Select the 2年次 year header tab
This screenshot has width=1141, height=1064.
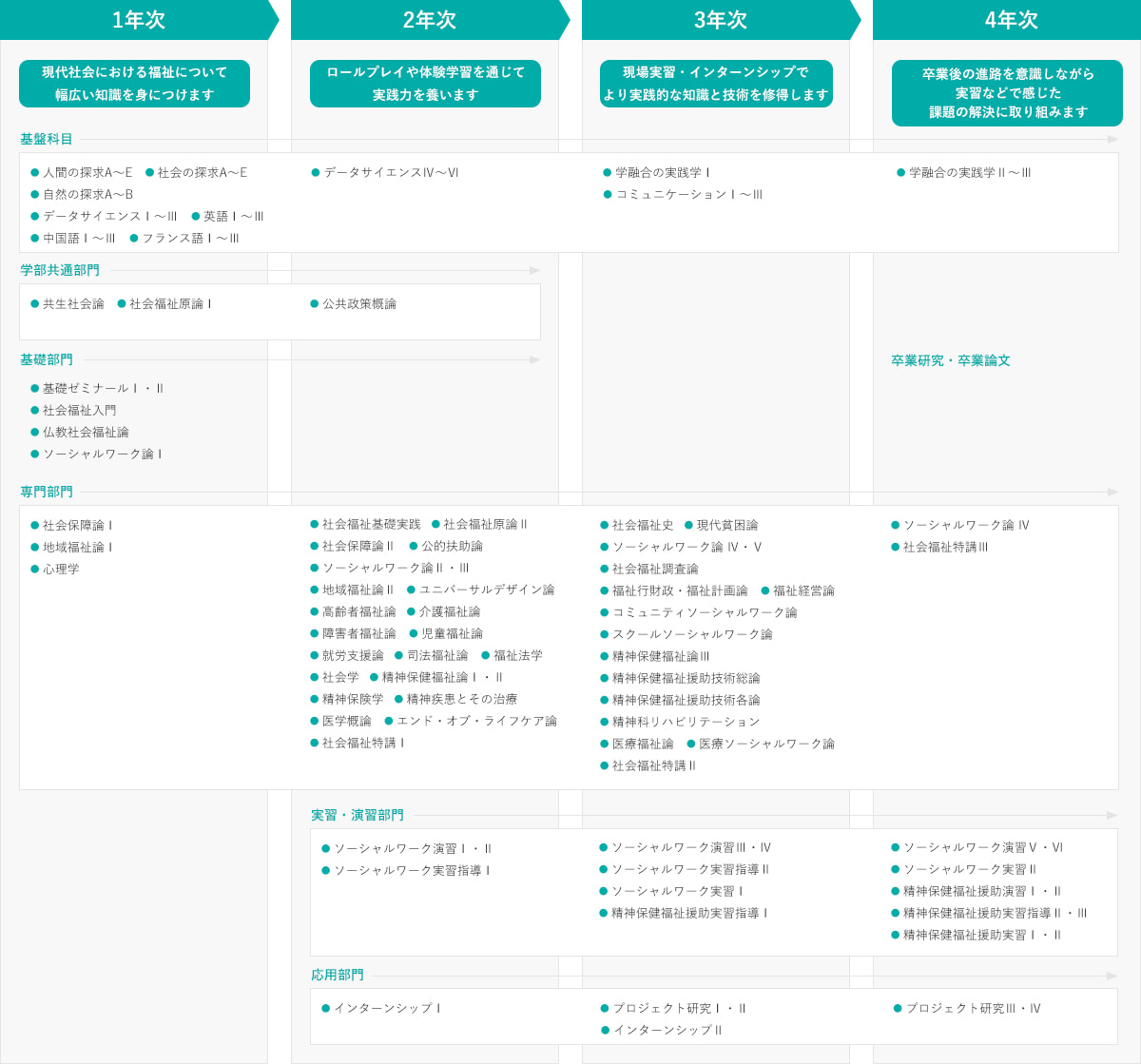point(429,20)
